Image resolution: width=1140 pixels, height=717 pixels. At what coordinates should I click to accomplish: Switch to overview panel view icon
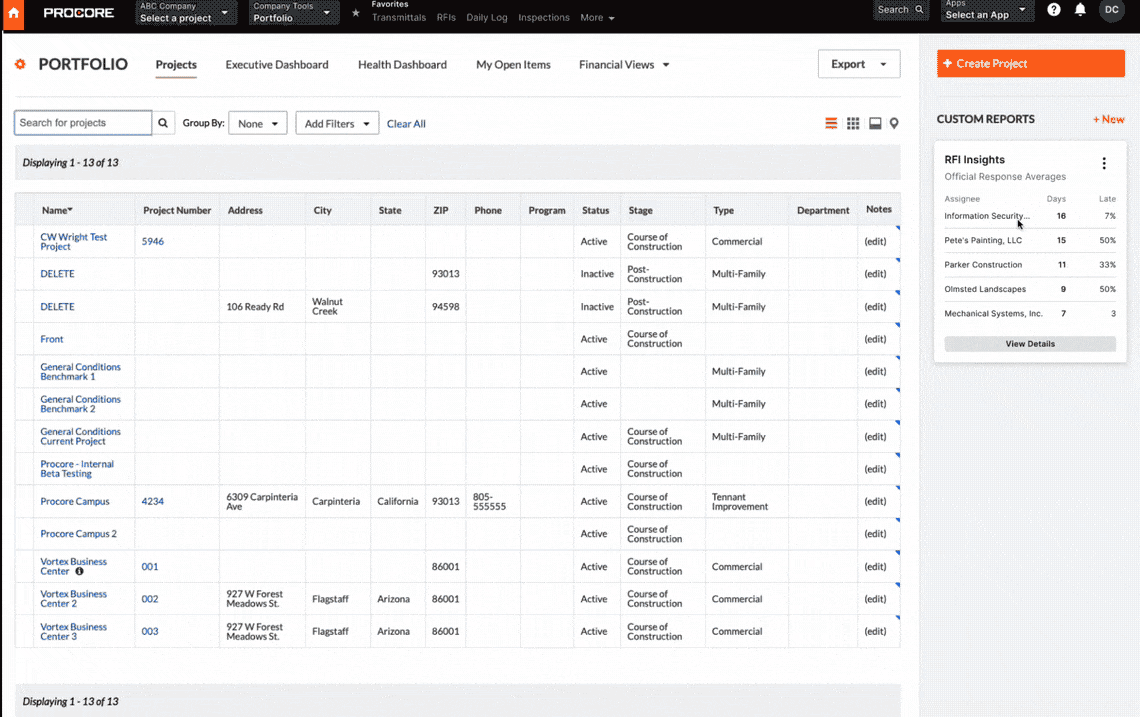(875, 124)
